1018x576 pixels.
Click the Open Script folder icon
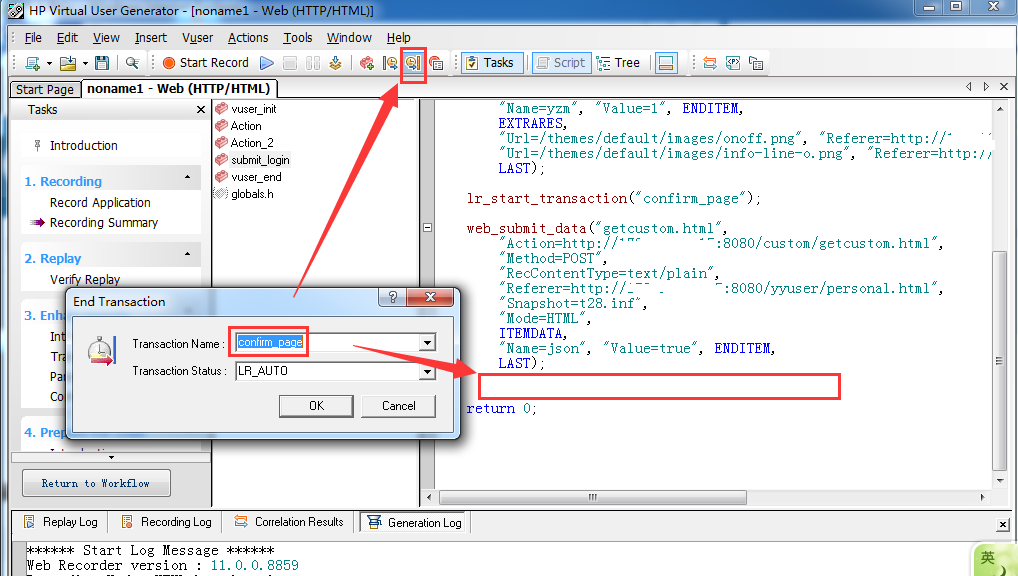68,63
